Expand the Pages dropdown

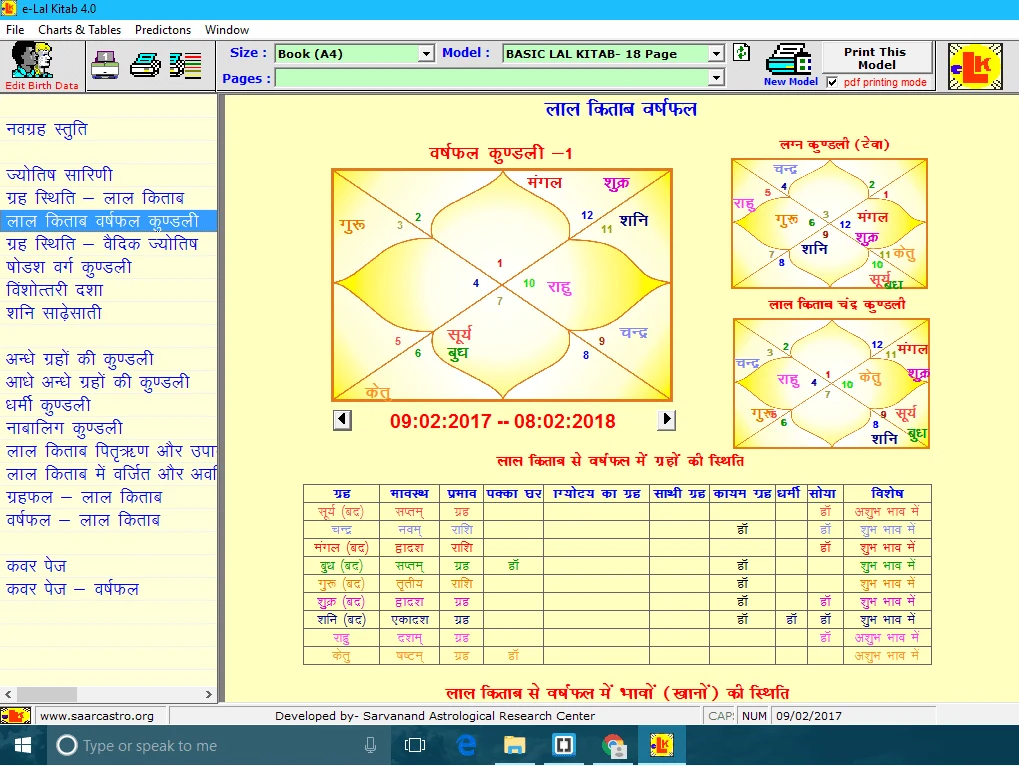716,78
